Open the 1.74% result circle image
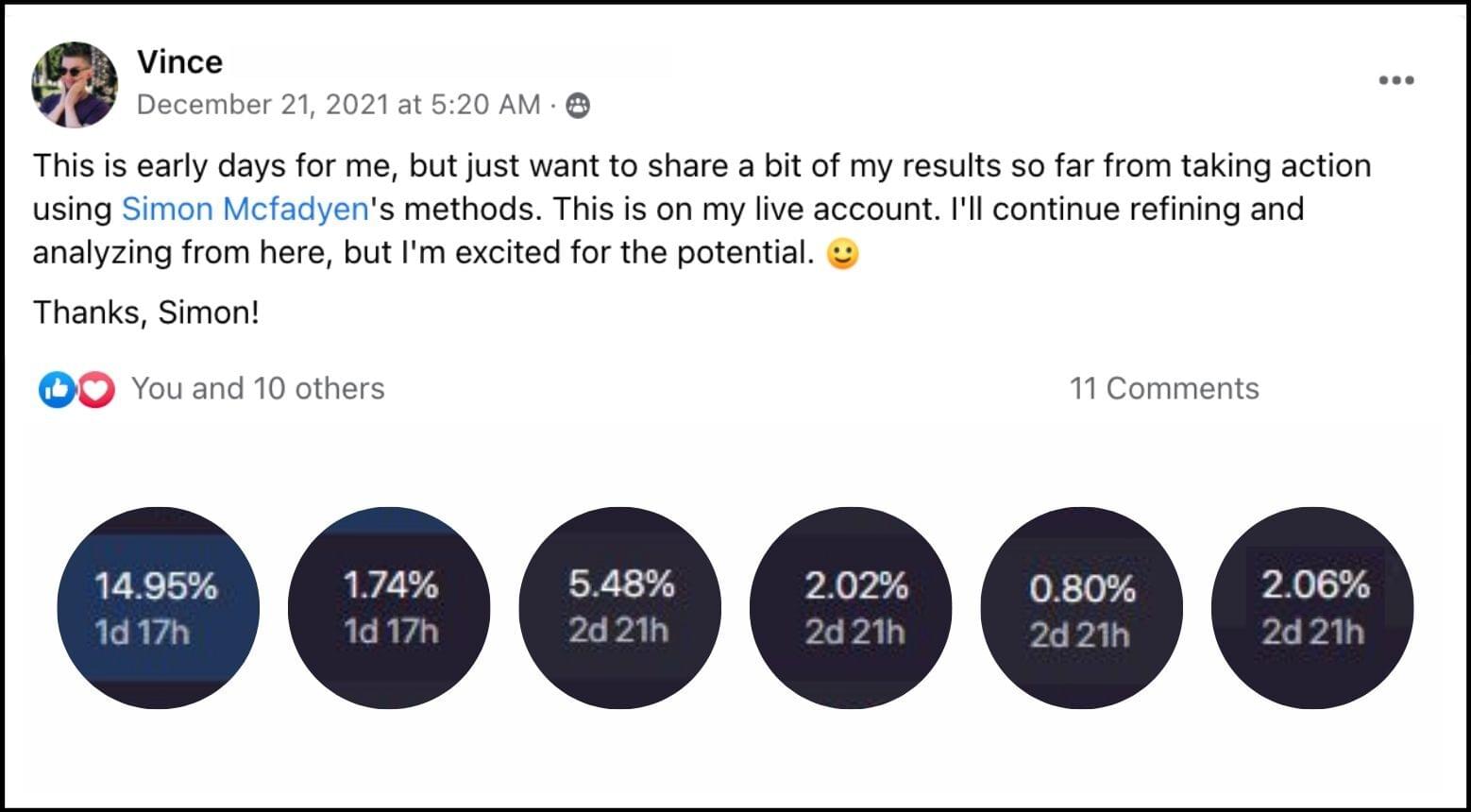Screen dimensions: 1471x812 tap(389, 608)
